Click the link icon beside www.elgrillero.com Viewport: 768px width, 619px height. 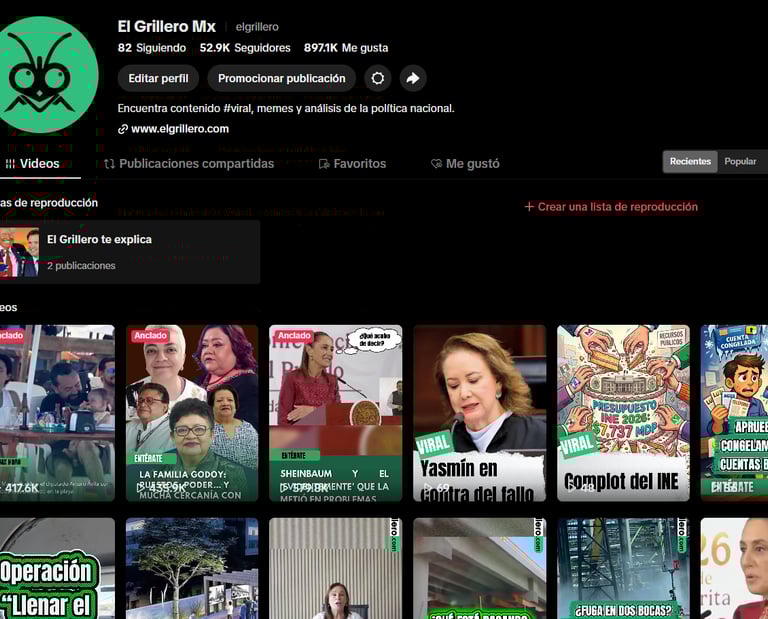click(x=122, y=129)
